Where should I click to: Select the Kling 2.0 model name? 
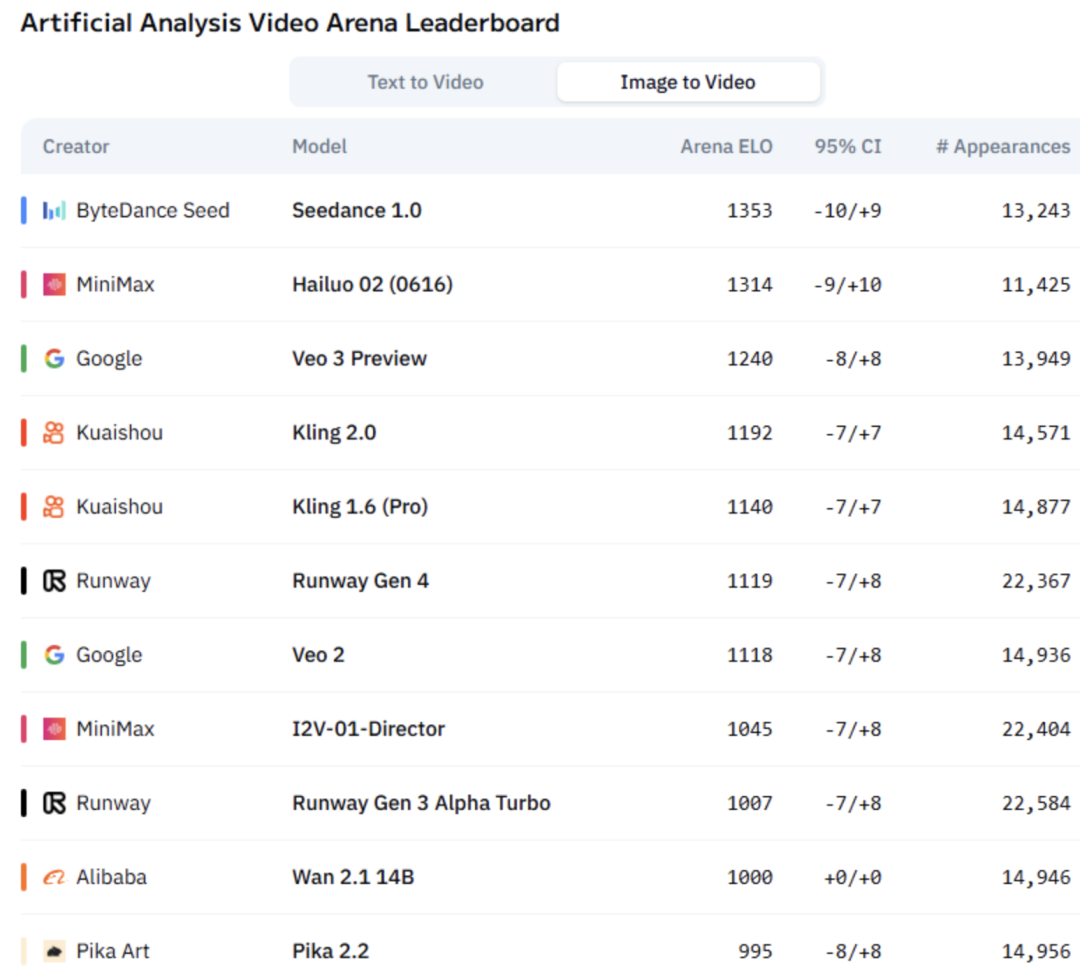click(334, 433)
